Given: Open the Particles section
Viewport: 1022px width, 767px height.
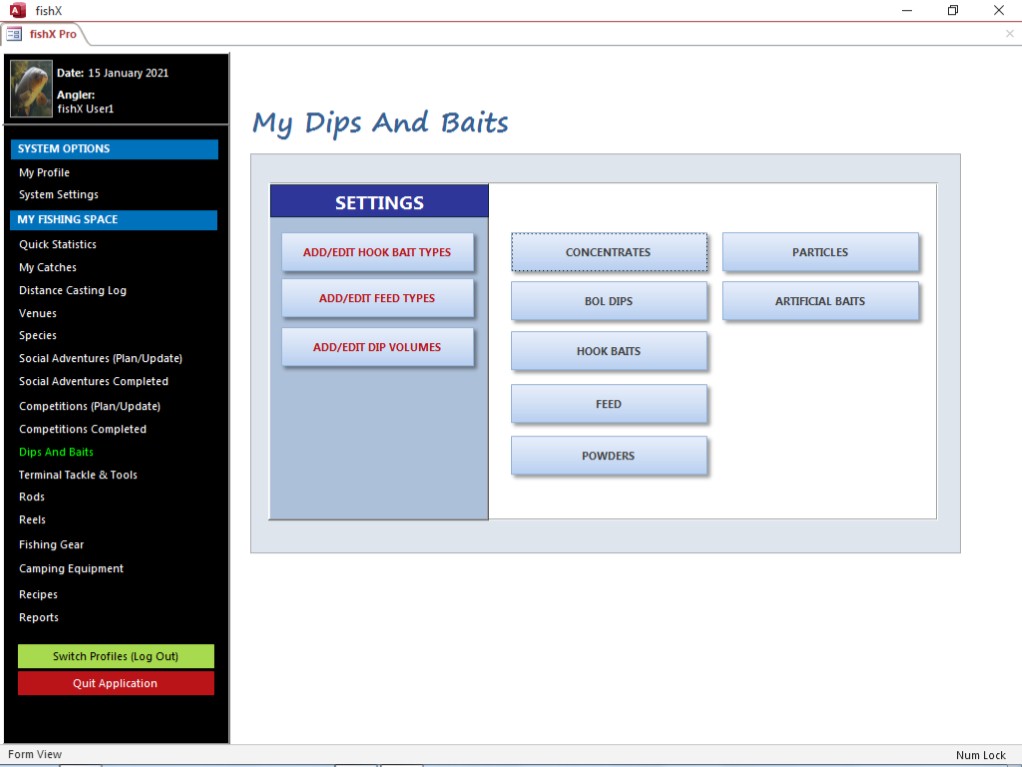Looking at the screenshot, I should click(x=819, y=252).
